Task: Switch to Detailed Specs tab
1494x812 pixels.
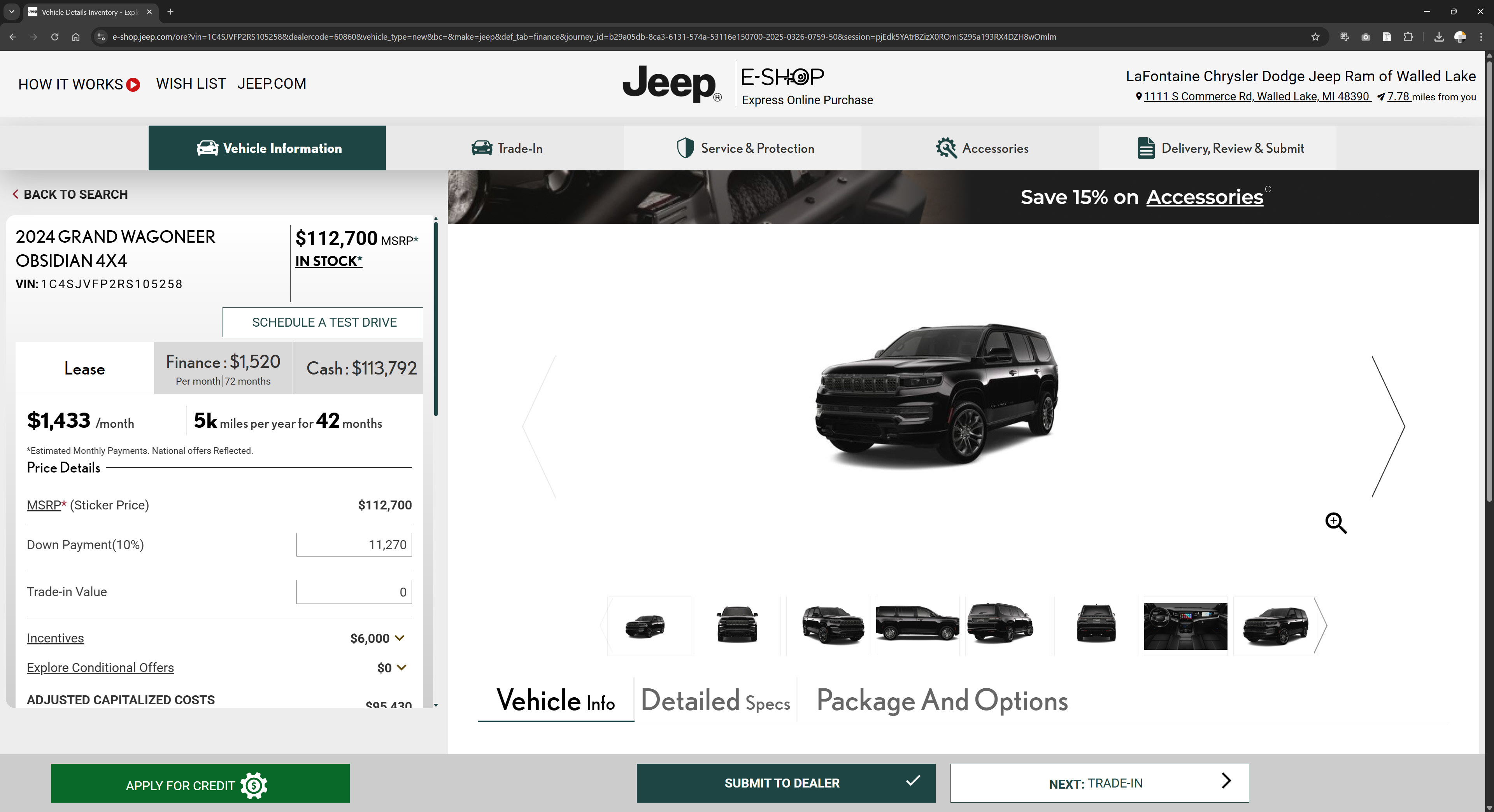Action: pyautogui.click(x=715, y=700)
